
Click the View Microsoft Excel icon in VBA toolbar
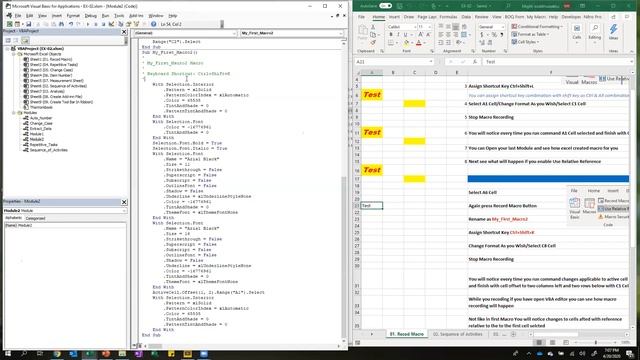9,24
